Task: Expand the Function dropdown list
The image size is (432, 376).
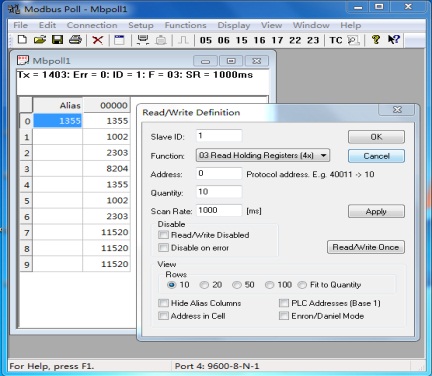Action: pos(323,155)
